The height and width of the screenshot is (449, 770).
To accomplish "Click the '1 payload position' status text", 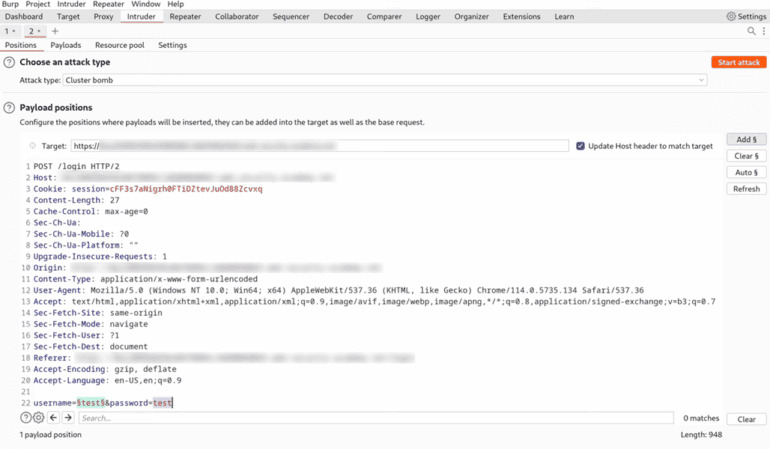I will 51,435.
